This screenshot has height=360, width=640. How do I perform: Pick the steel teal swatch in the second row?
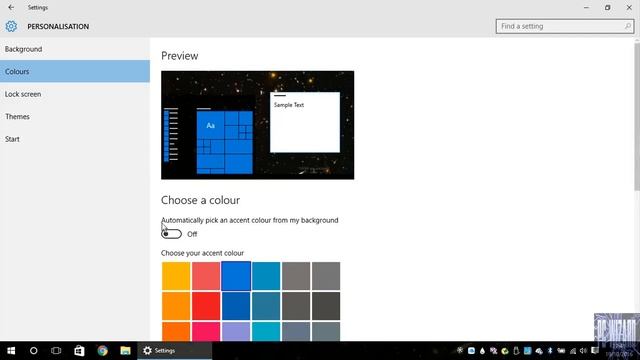(266, 306)
